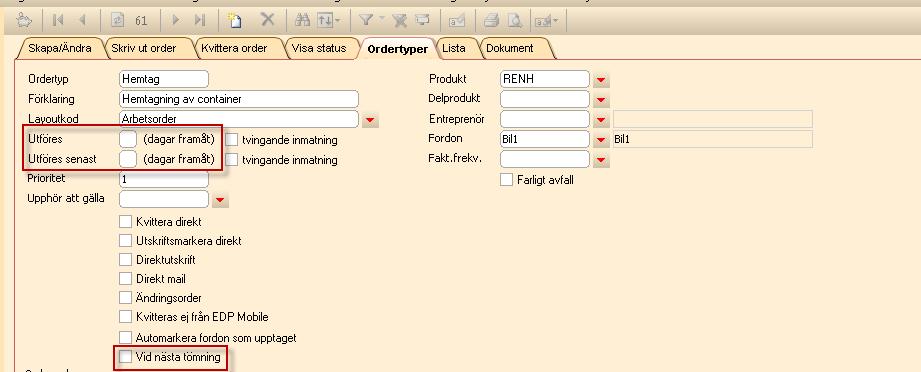Delete the record with the X icon
This screenshot has height=372, width=921.
point(268,20)
